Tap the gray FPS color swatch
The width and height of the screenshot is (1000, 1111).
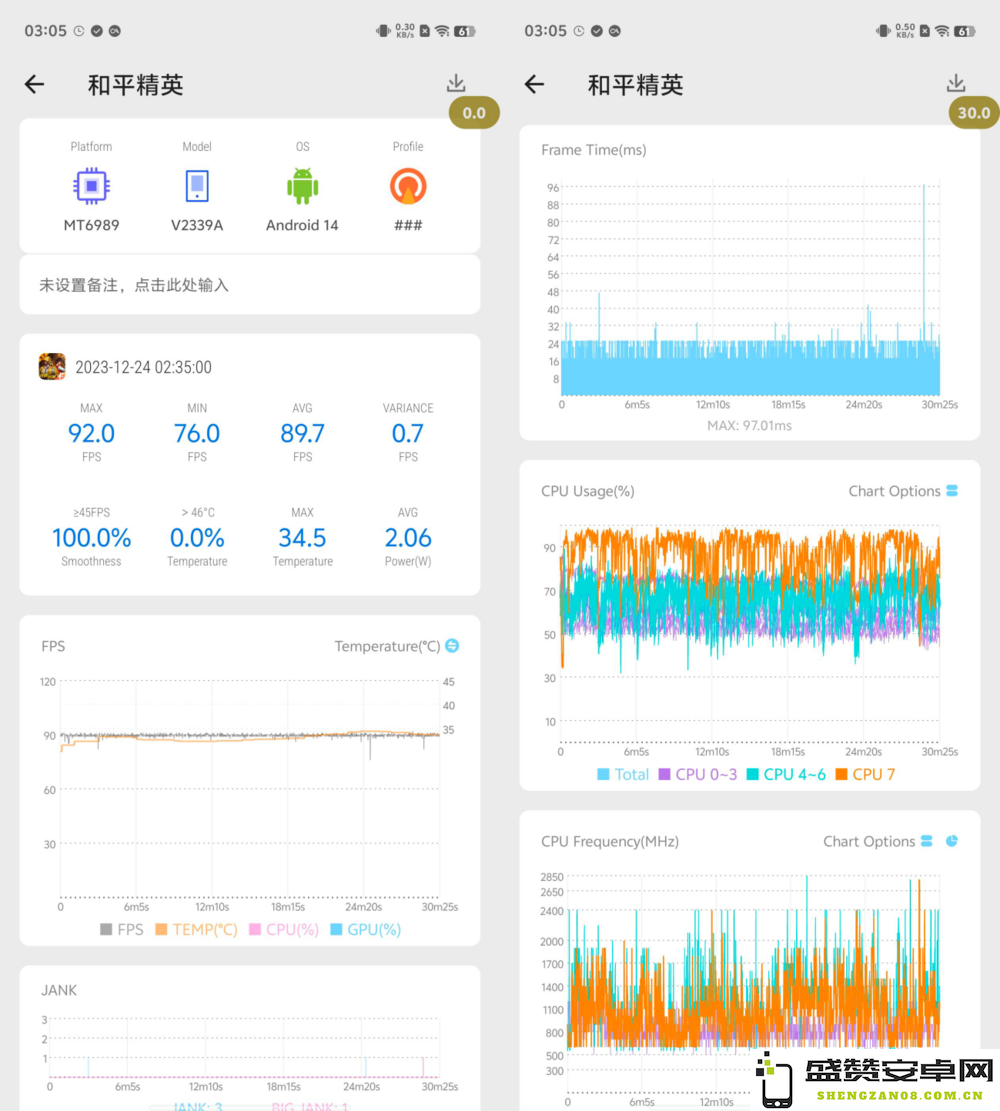[106, 930]
